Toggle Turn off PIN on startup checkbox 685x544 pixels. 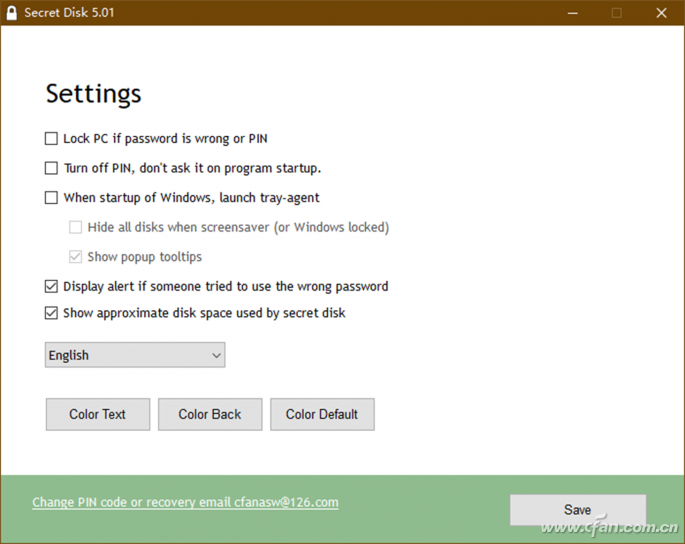tap(51, 168)
